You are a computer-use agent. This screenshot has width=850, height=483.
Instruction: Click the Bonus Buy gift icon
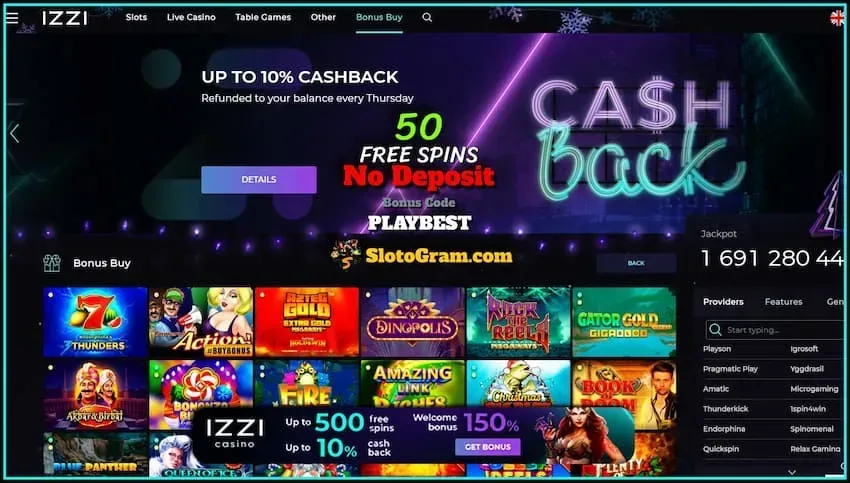pyautogui.click(x=52, y=263)
